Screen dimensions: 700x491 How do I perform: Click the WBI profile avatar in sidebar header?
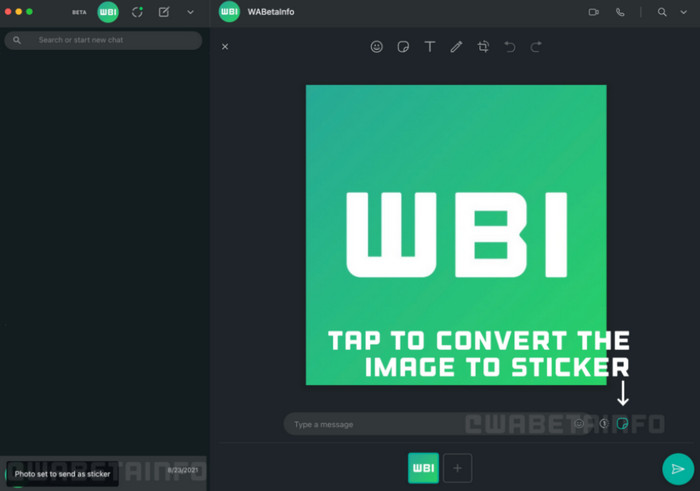click(108, 12)
